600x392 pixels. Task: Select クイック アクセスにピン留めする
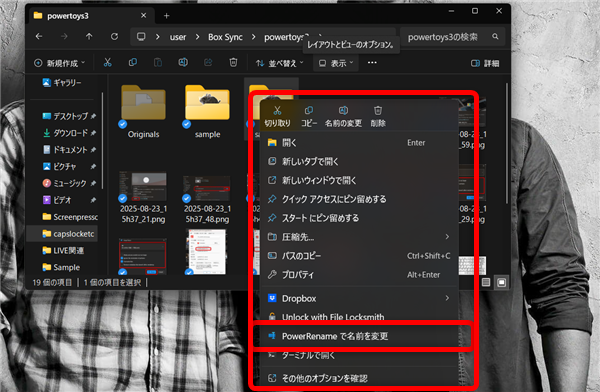(359, 199)
